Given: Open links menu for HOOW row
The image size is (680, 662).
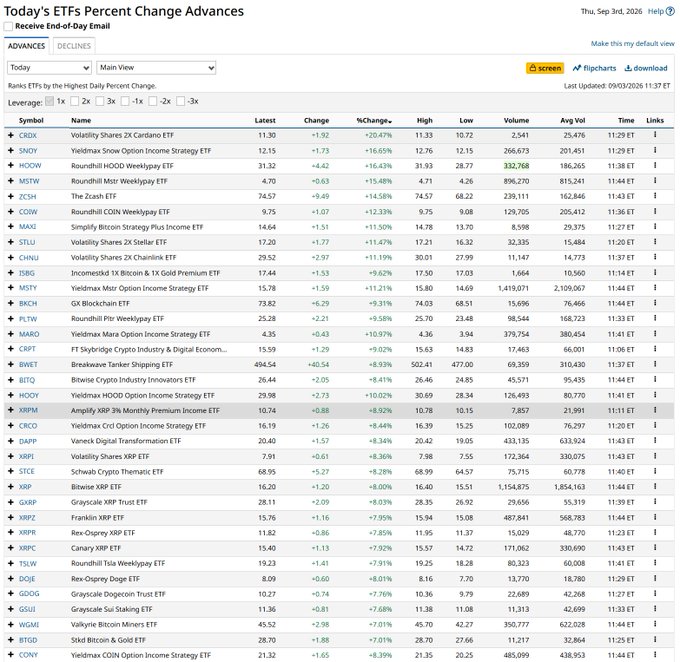Looking at the screenshot, I should coord(655,165).
